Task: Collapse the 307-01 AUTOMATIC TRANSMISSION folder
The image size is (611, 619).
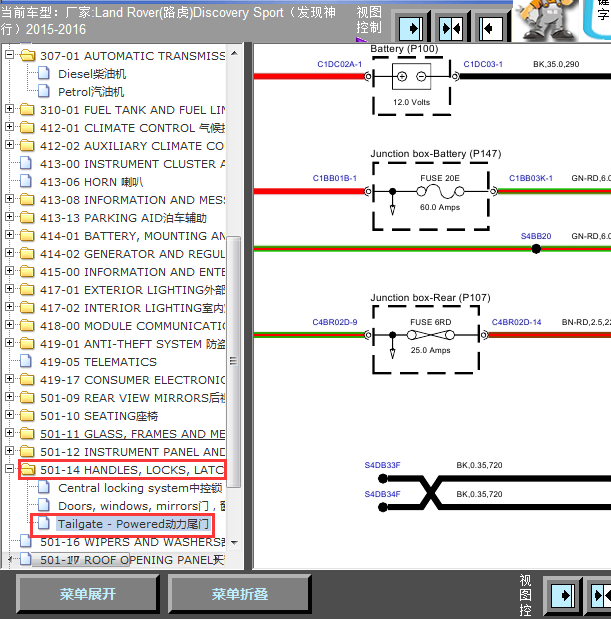Action: tap(9, 54)
